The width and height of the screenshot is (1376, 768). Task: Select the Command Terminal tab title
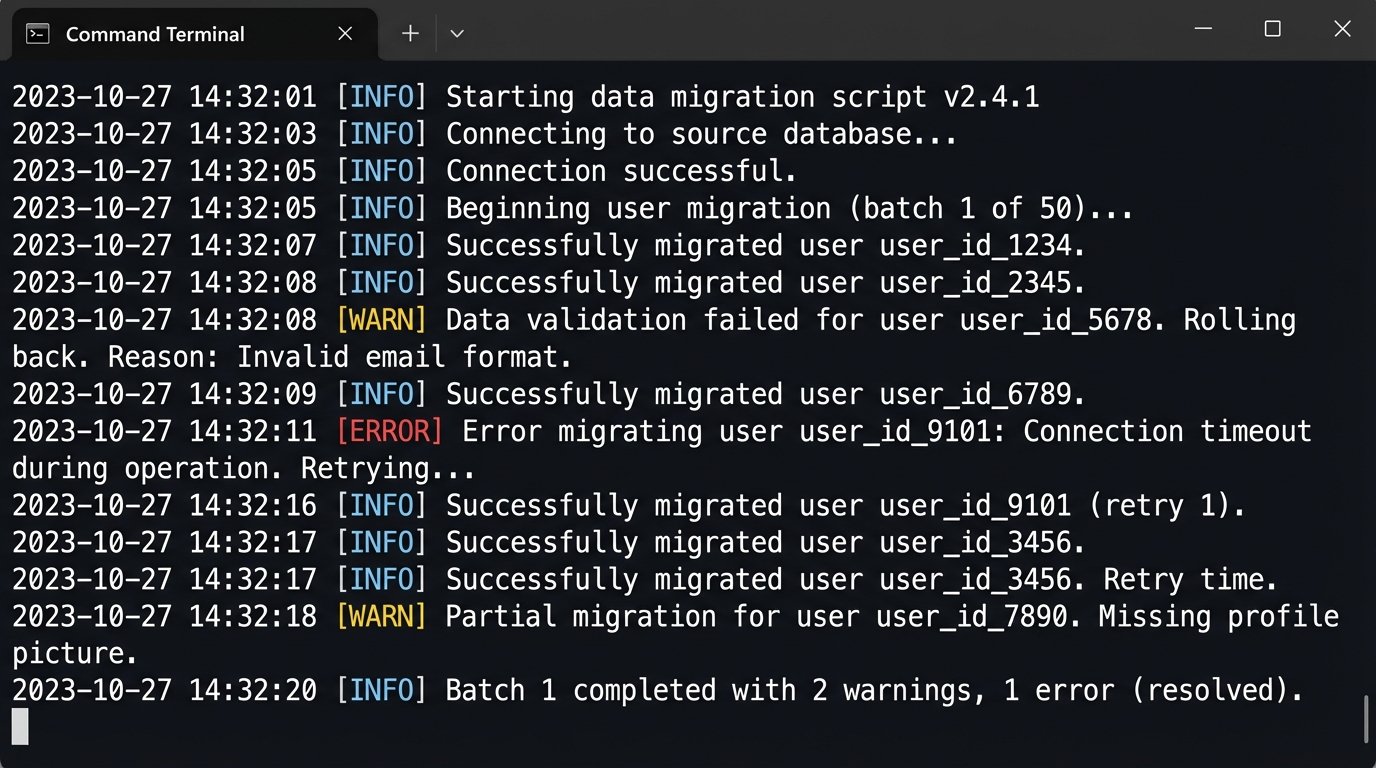click(155, 34)
